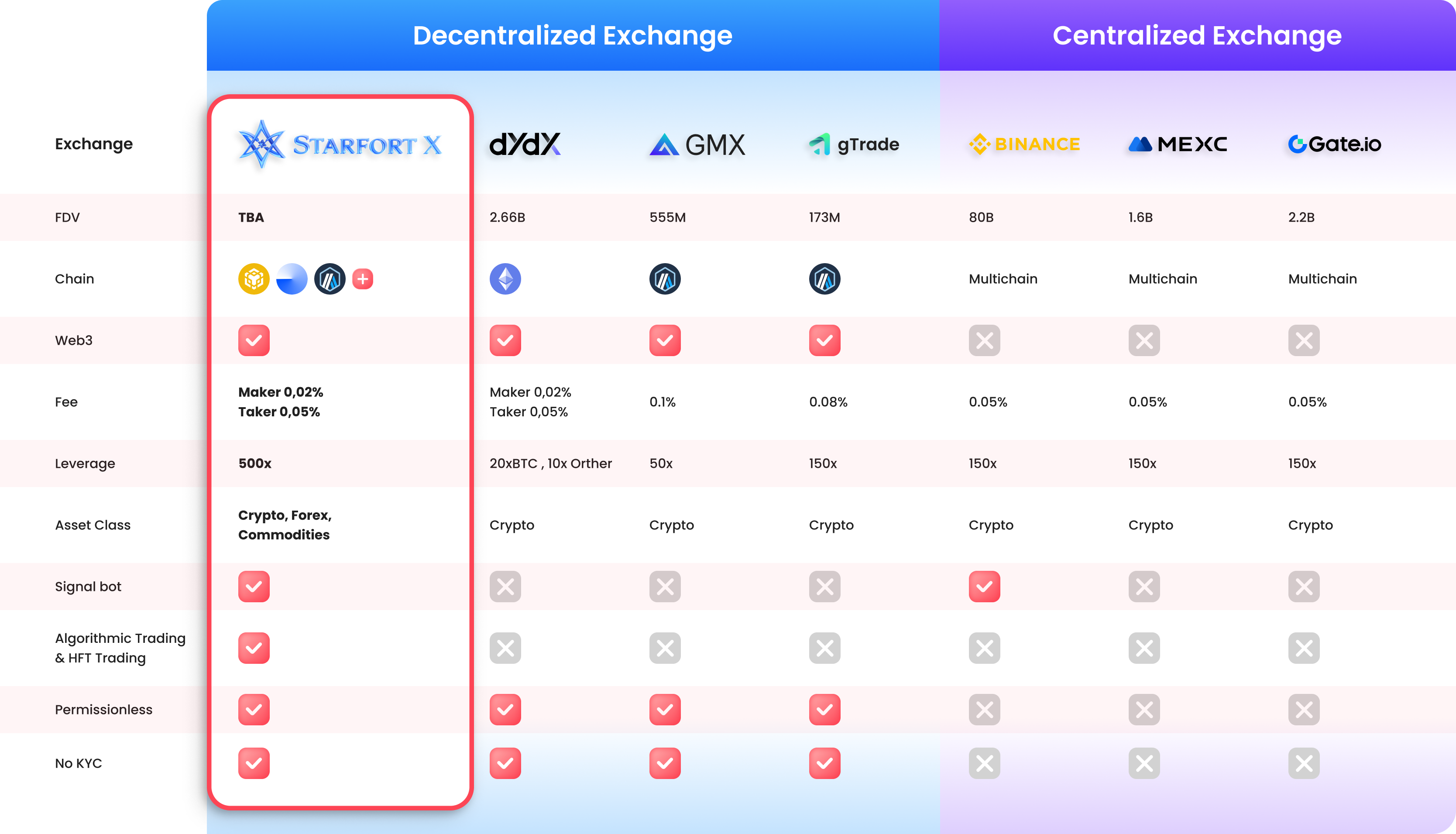Click gTrade Signal bot cross mark

click(x=825, y=587)
